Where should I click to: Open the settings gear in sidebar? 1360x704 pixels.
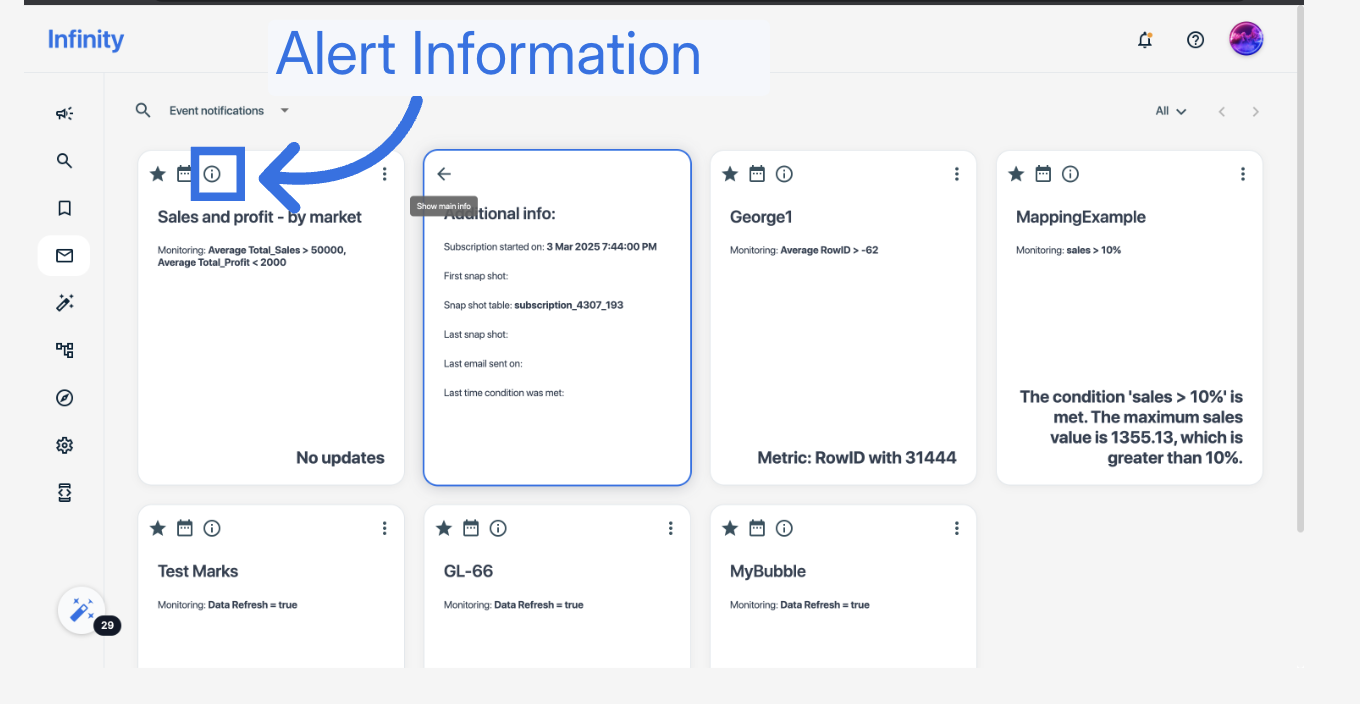pyautogui.click(x=64, y=445)
